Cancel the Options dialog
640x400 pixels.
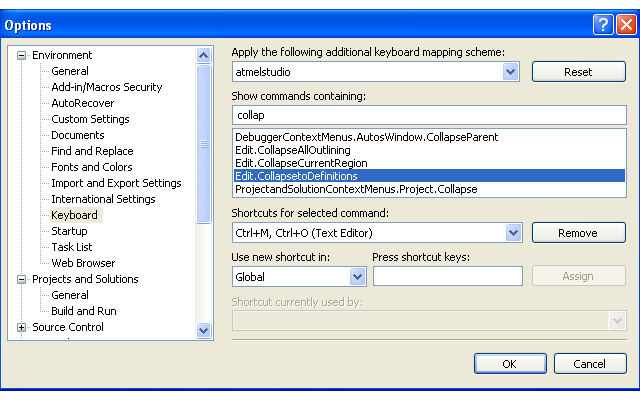[x=590, y=364]
